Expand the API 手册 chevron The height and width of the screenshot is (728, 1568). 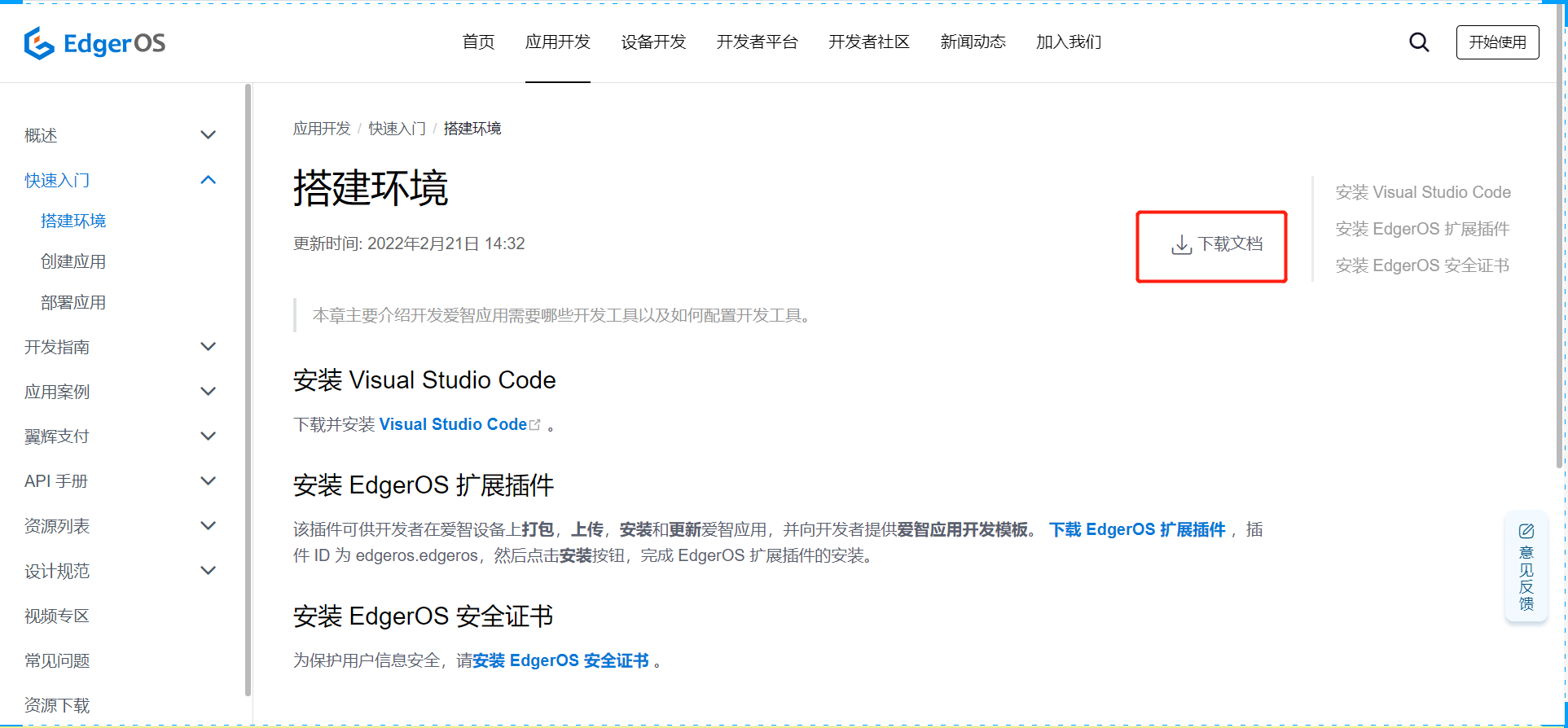click(209, 481)
